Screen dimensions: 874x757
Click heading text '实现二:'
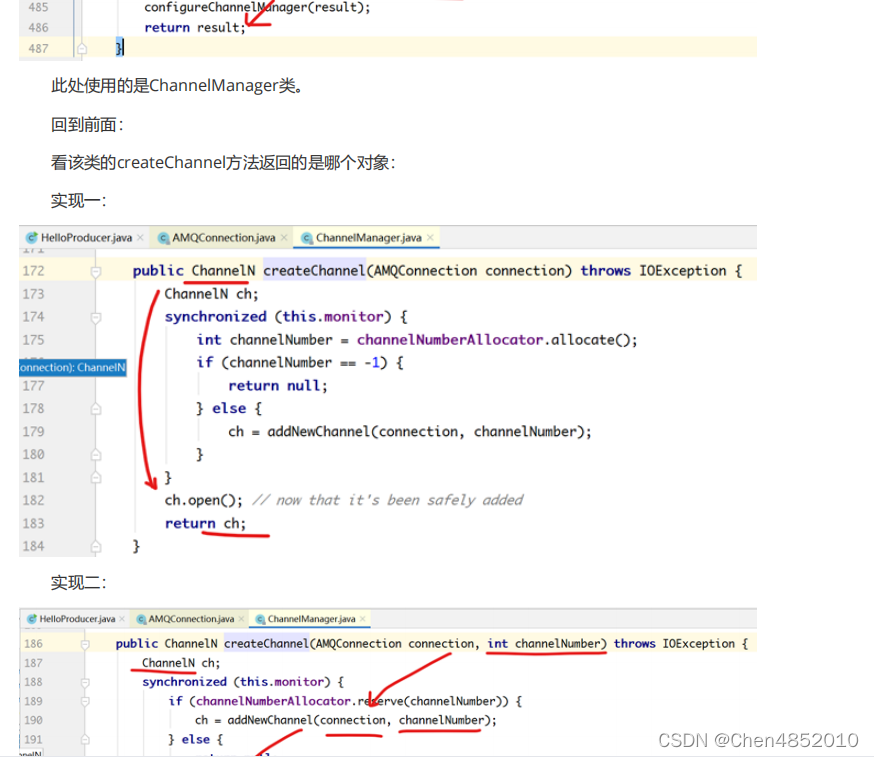coord(79,583)
